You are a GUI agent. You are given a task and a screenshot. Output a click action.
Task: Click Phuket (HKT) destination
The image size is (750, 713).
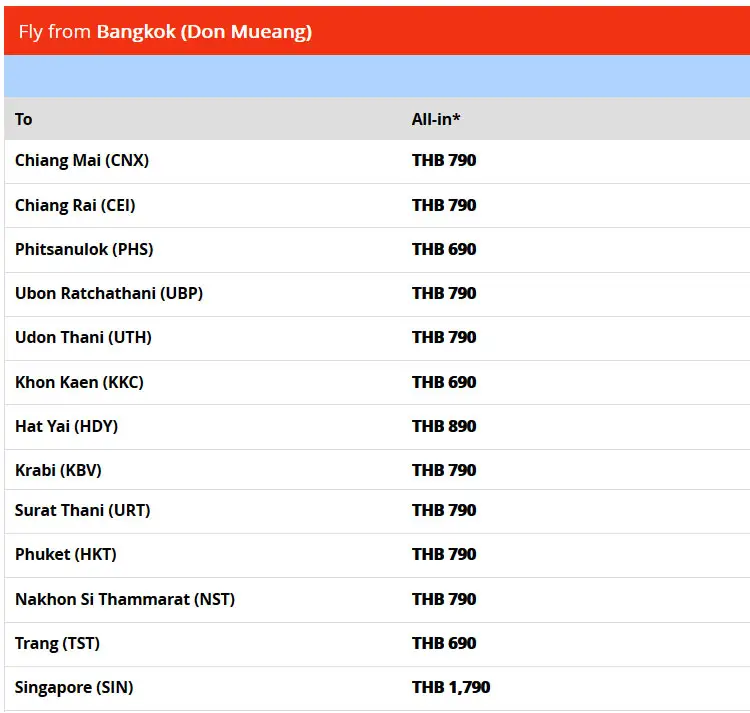66,554
